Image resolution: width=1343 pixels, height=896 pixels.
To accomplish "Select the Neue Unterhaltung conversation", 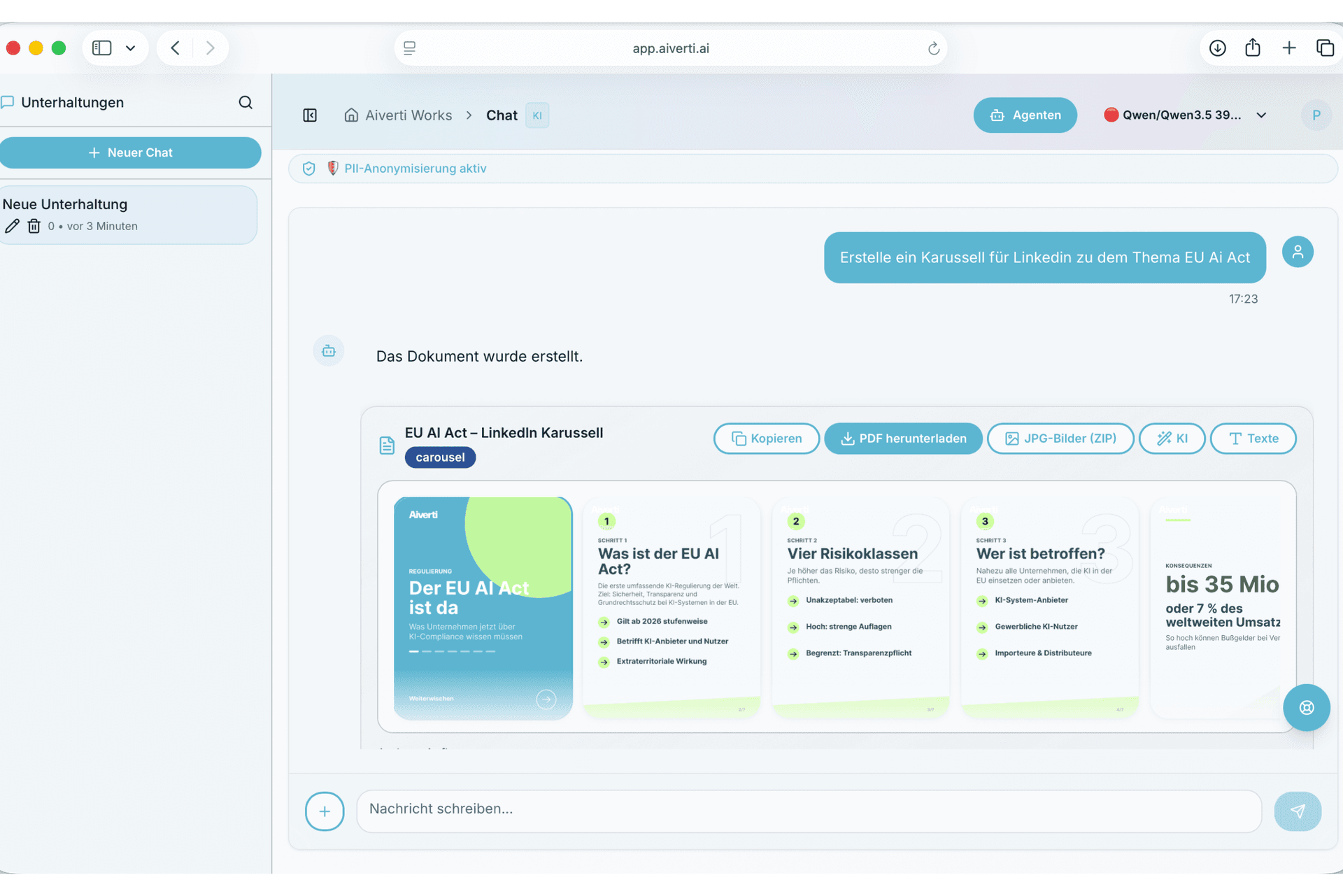I will pyautogui.click(x=129, y=215).
